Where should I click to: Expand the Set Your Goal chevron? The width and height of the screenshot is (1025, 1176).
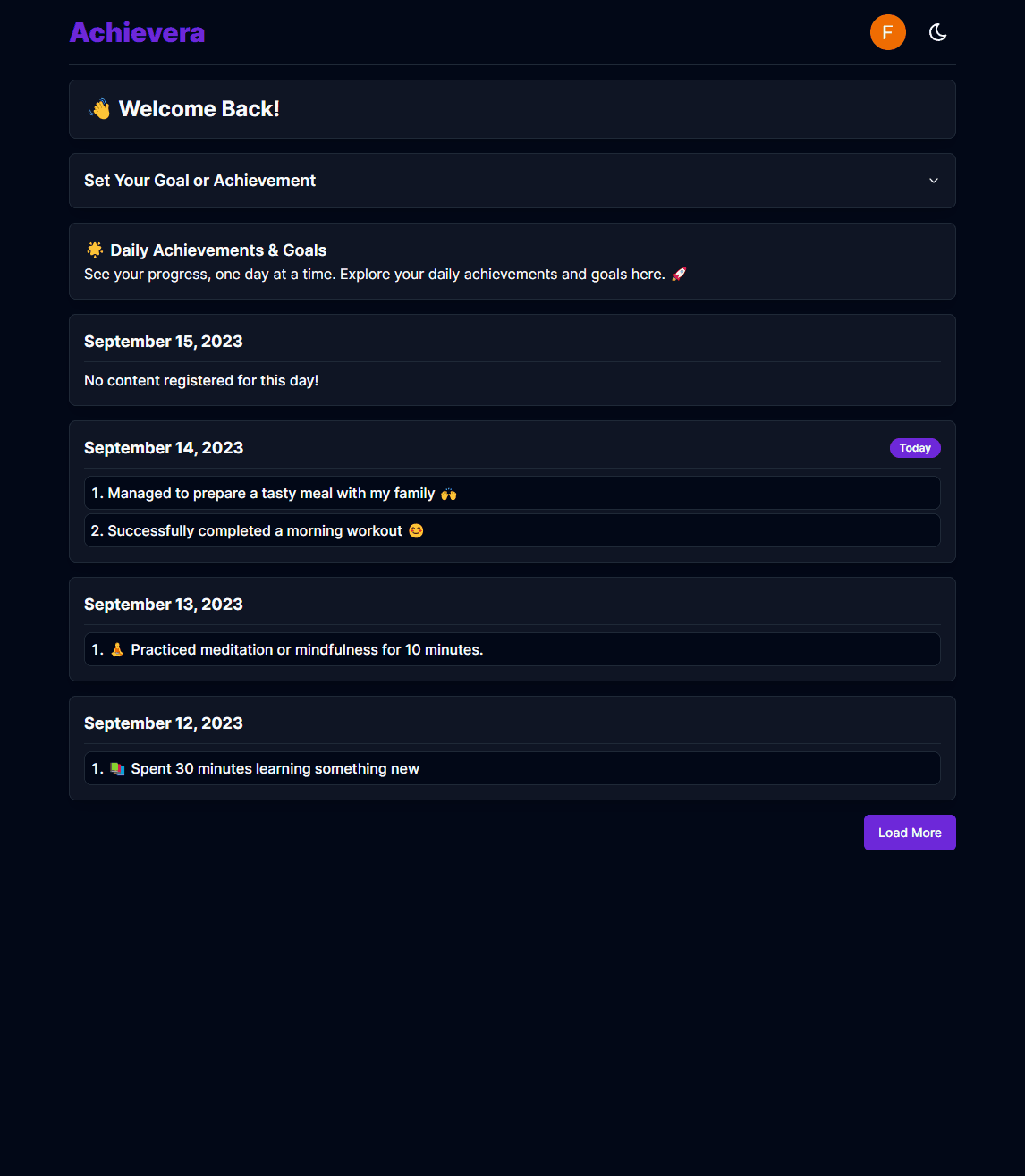pyautogui.click(x=934, y=181)
